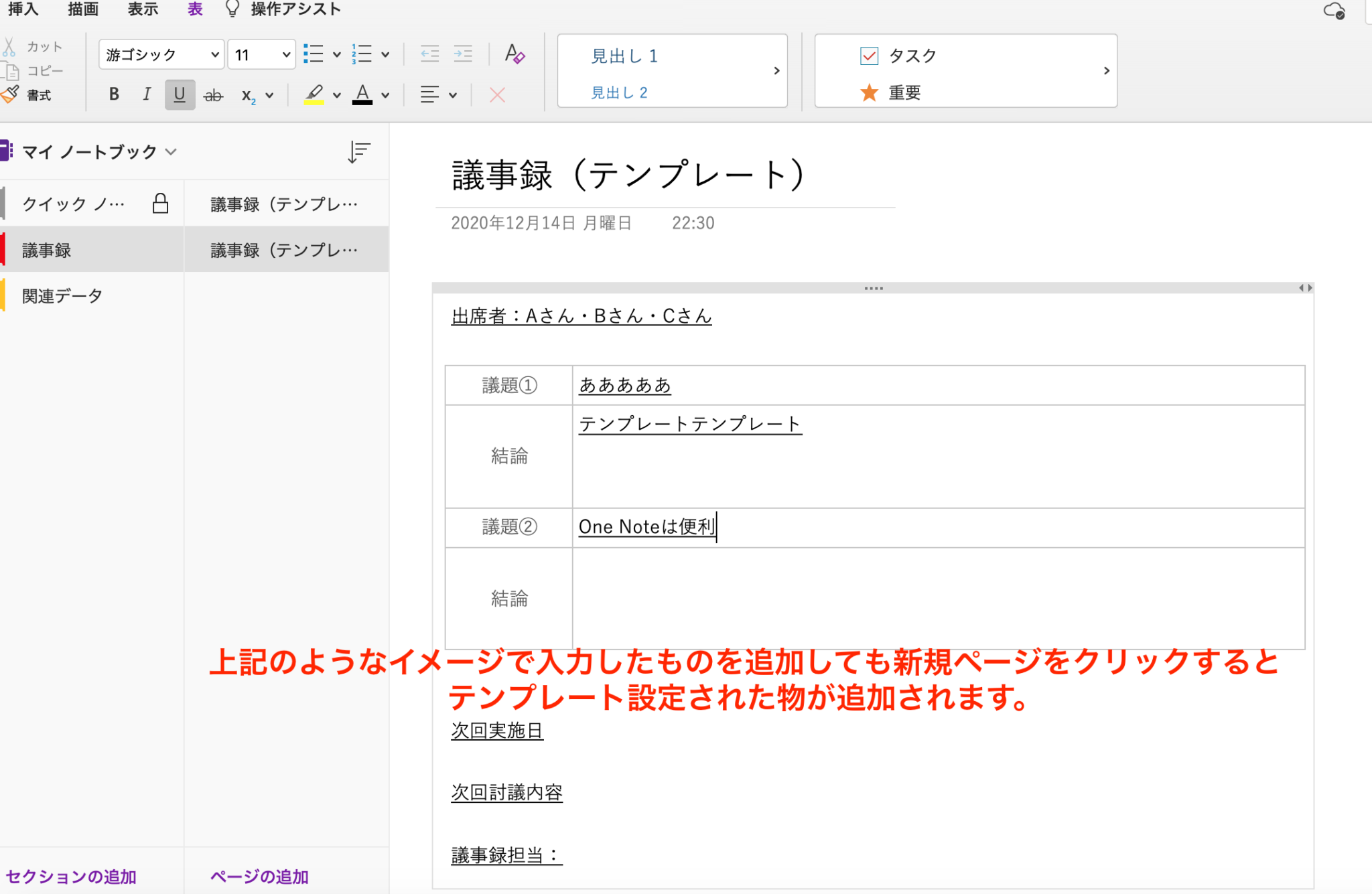Select the 関連データ section in the sidebar
This screenshot has height=894, width=1372.
pos(61,295)
